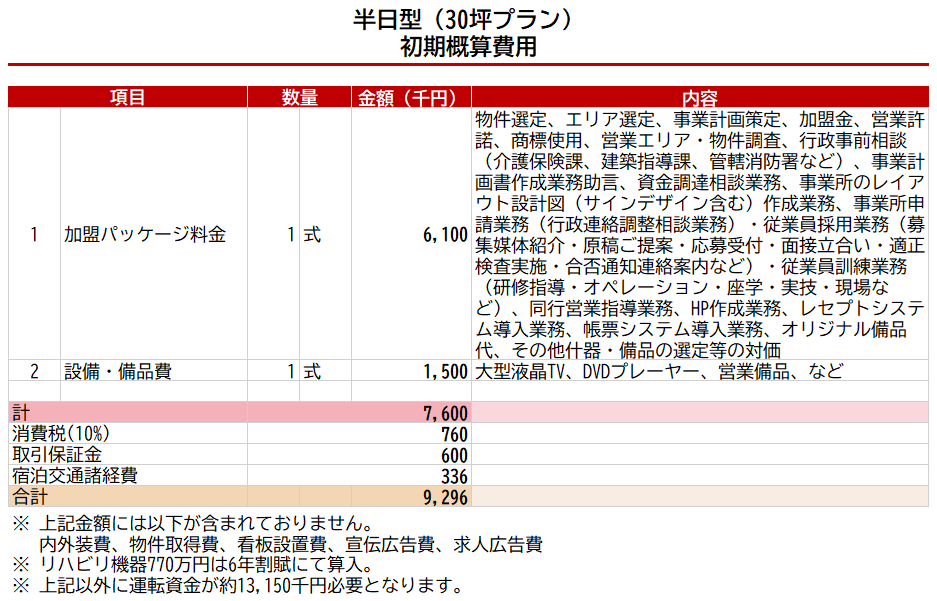Select the 設備・備品費 item cell
Screen dimensions: 937x601
[x=118, y=371]
